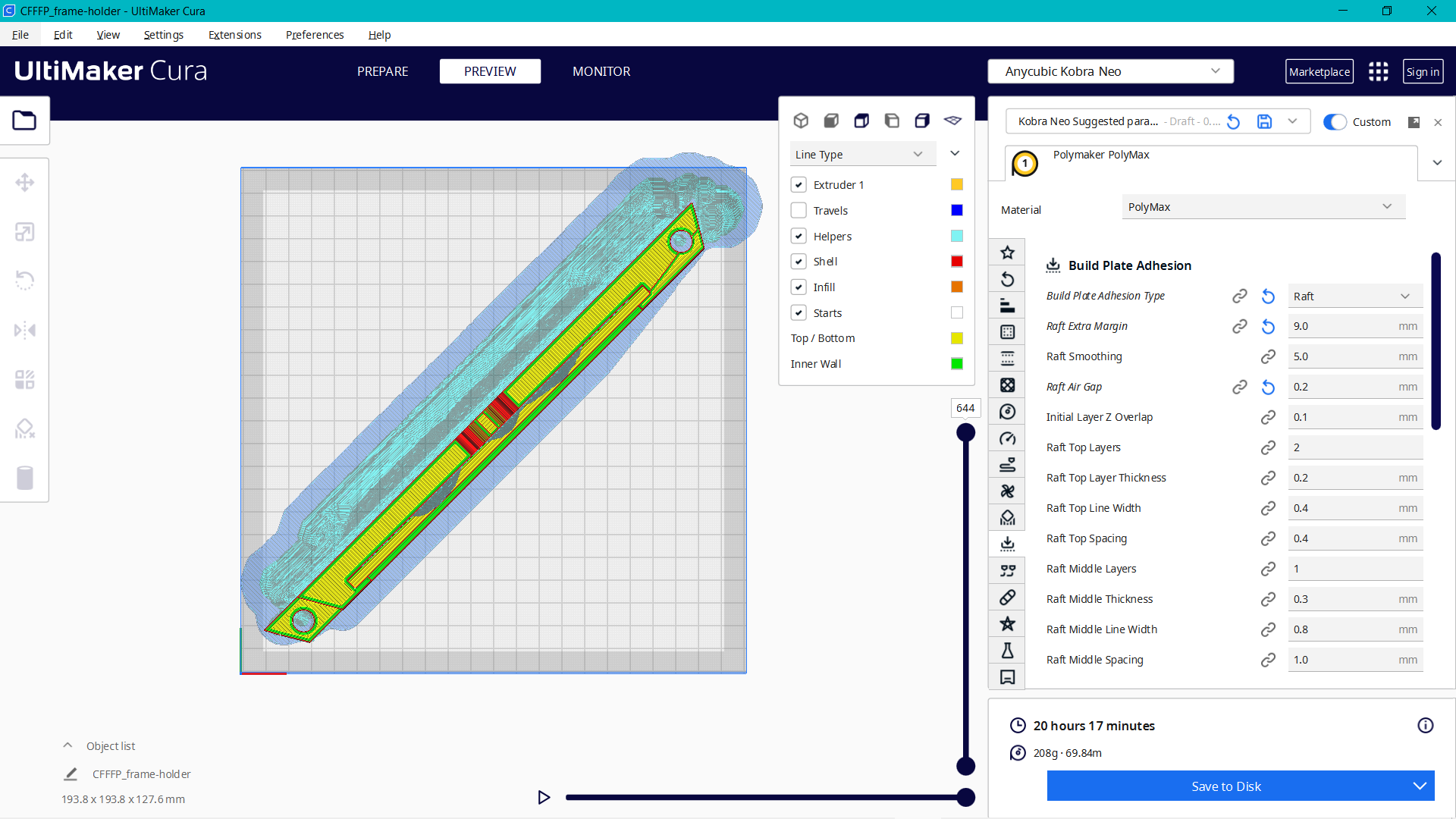1456x819 pixels.
Task: Open the Infill settings section
Action: (1007, 384)
